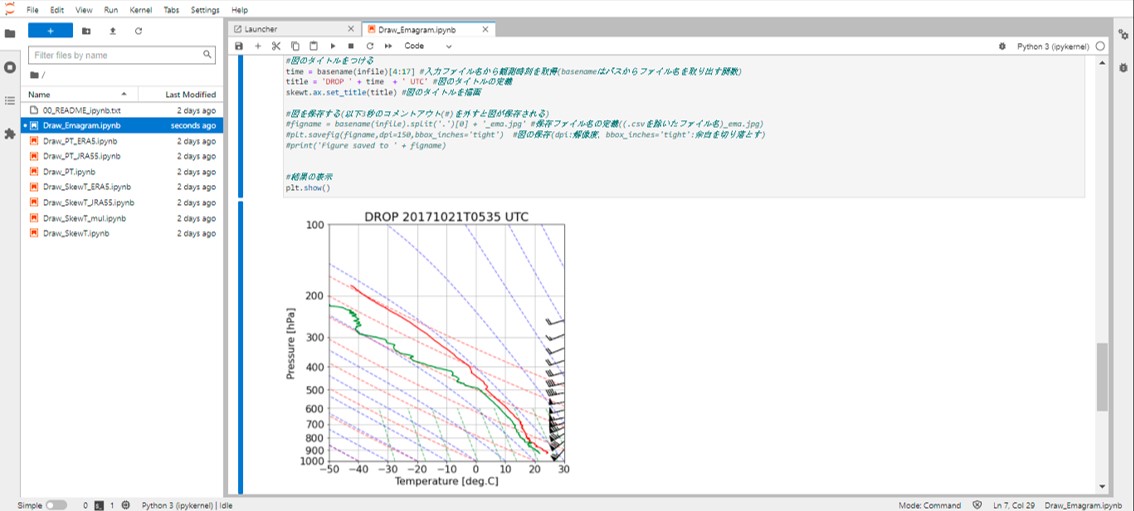This screenshot has width=1134, height=511.
Task: Enable debugger via bug icon in notebook toolbar
Action: 1002,46
